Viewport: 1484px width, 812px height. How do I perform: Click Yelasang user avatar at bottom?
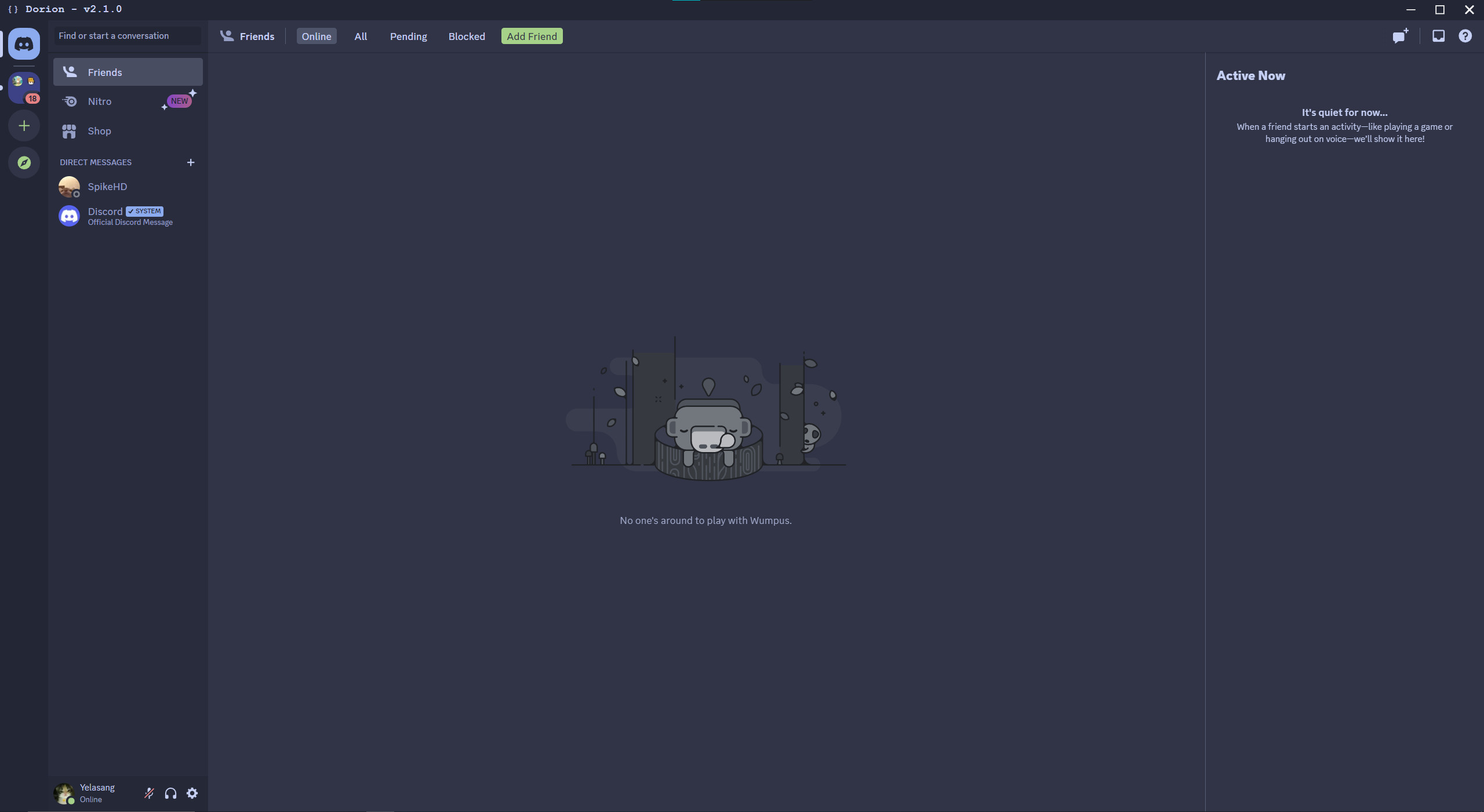(64, 793)
